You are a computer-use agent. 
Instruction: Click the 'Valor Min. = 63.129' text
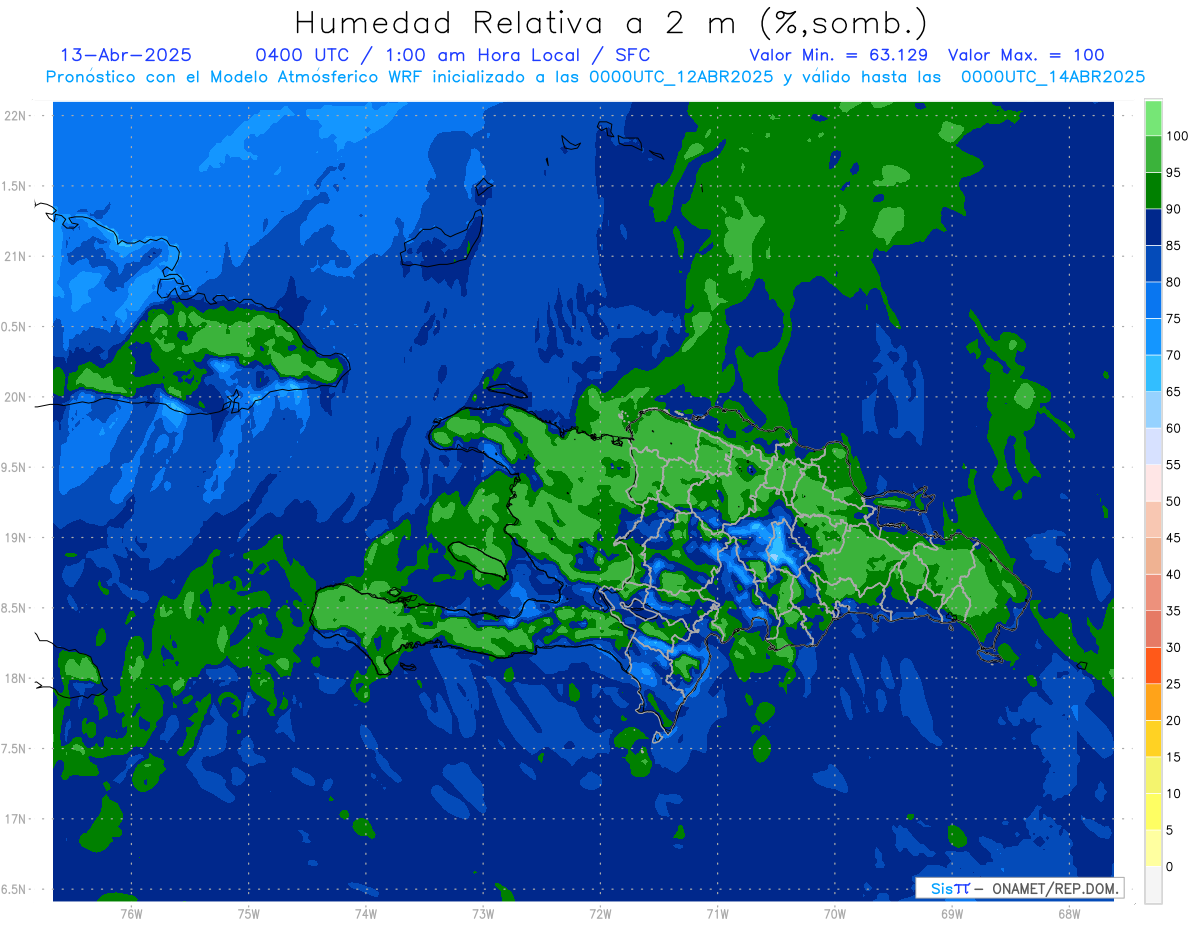[x=838, y=55]
